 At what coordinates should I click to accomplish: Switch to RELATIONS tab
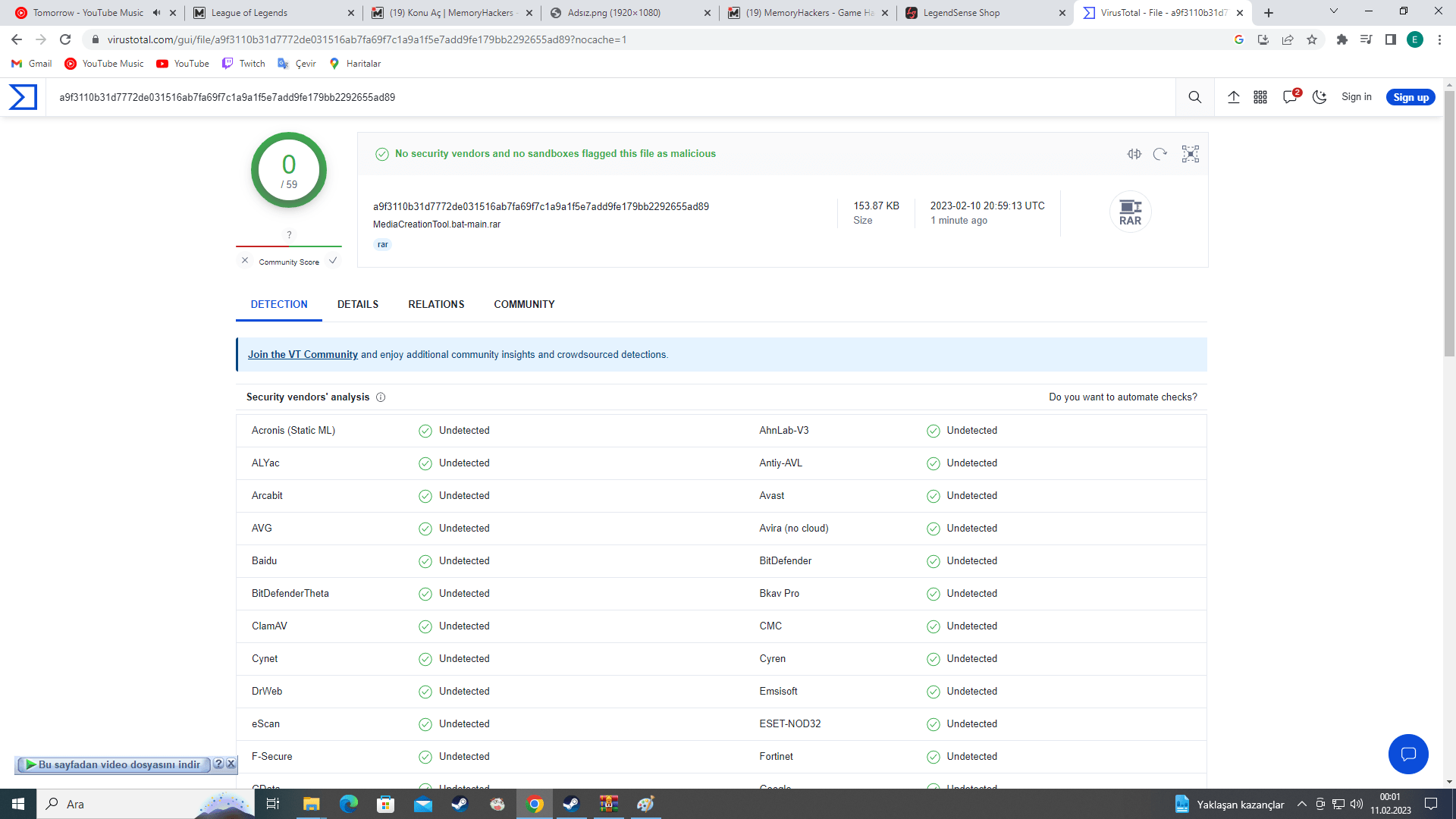(x=436, y=304)
